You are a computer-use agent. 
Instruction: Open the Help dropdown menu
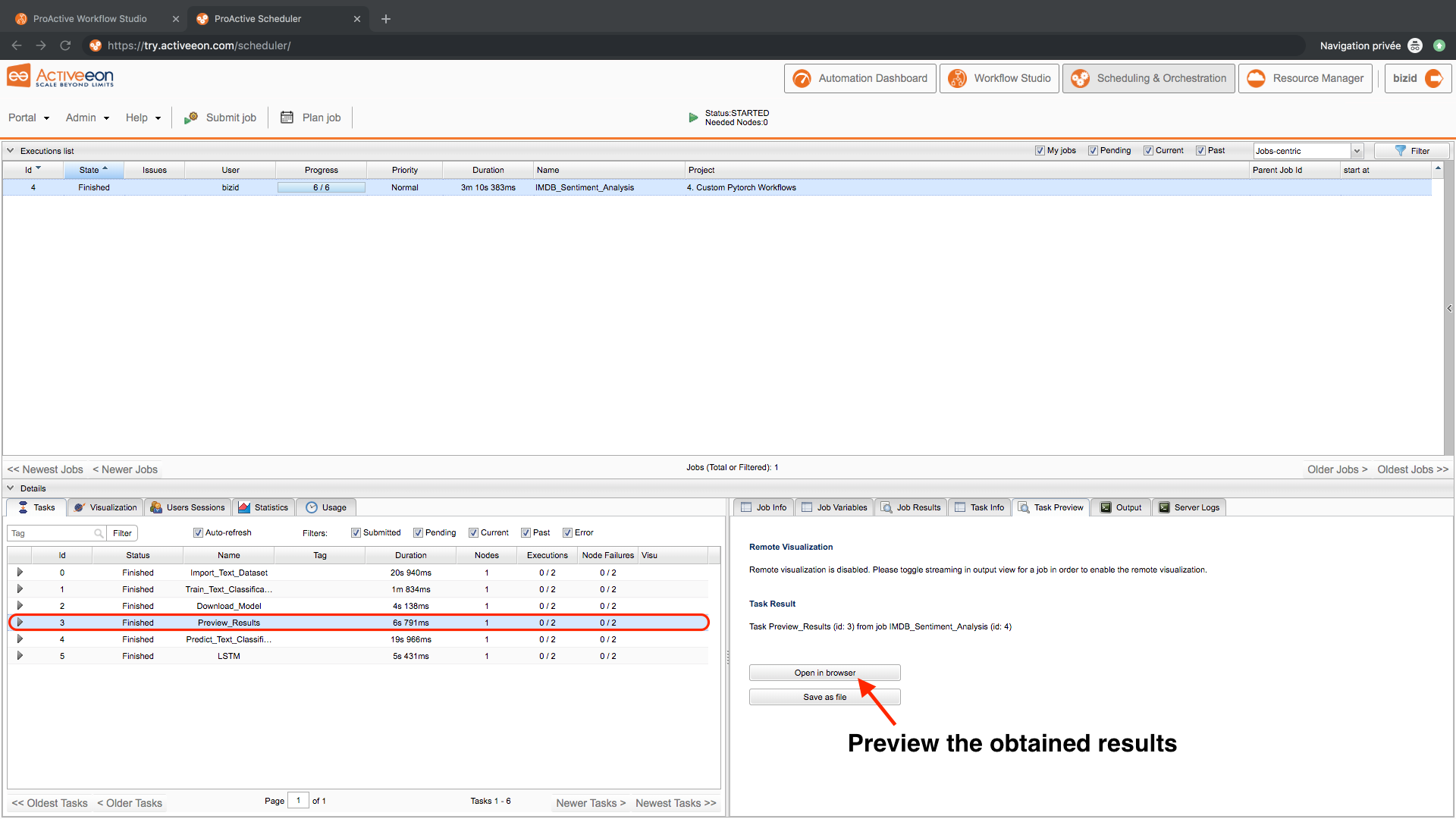(143, 118)
